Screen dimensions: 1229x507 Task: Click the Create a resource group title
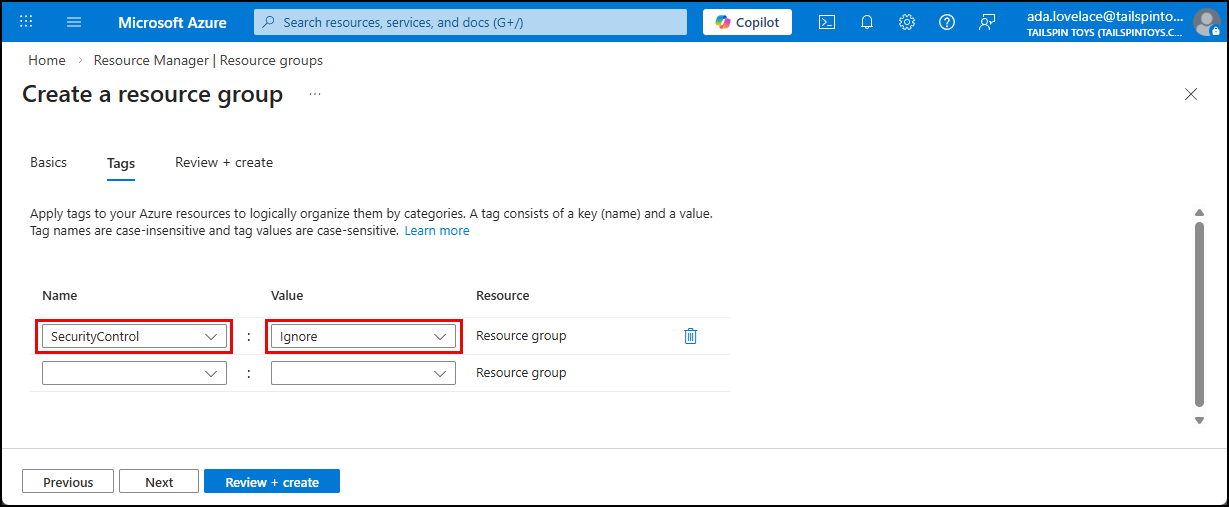[x=152, y=94]
